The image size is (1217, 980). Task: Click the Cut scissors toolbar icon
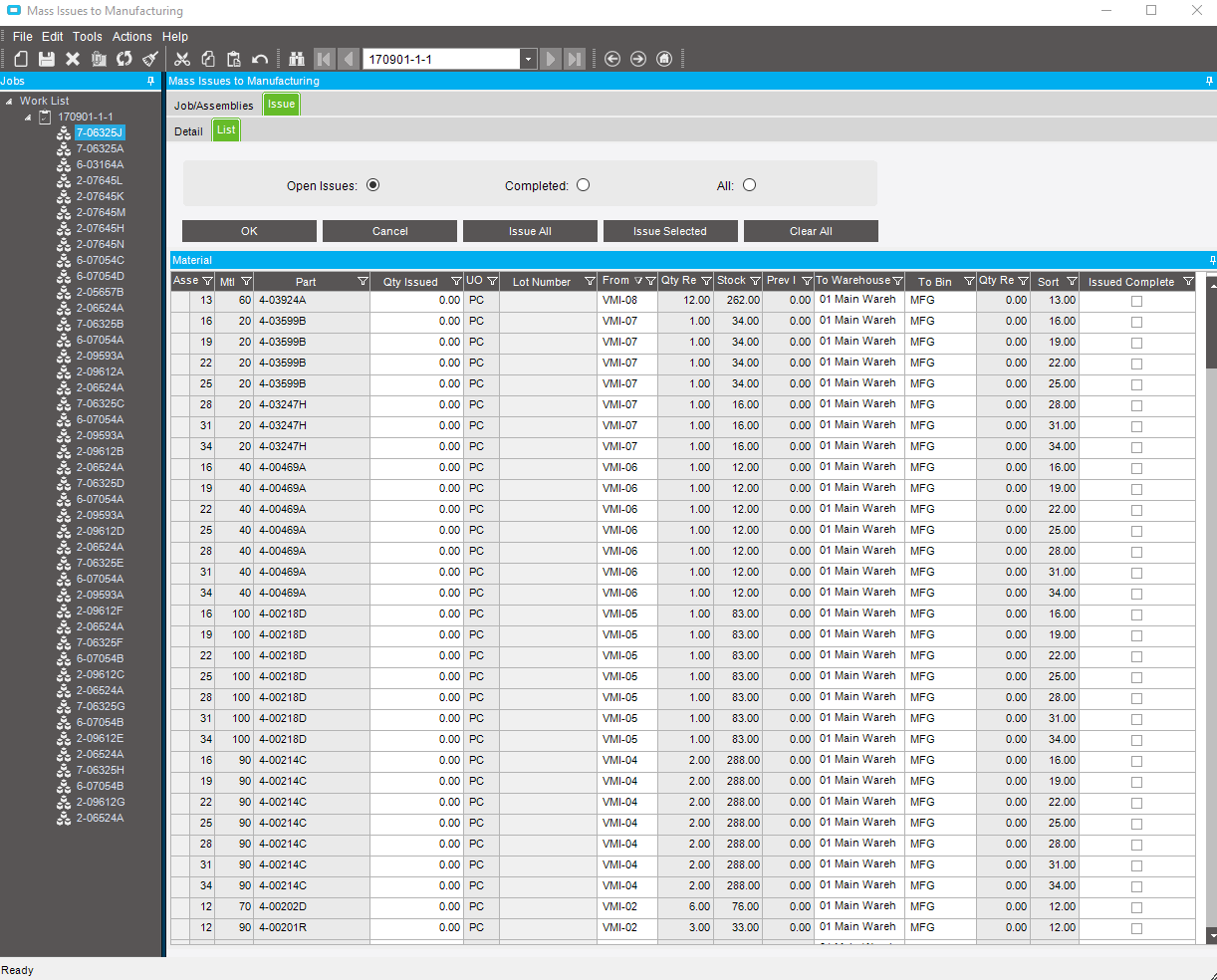click(182, 59)
